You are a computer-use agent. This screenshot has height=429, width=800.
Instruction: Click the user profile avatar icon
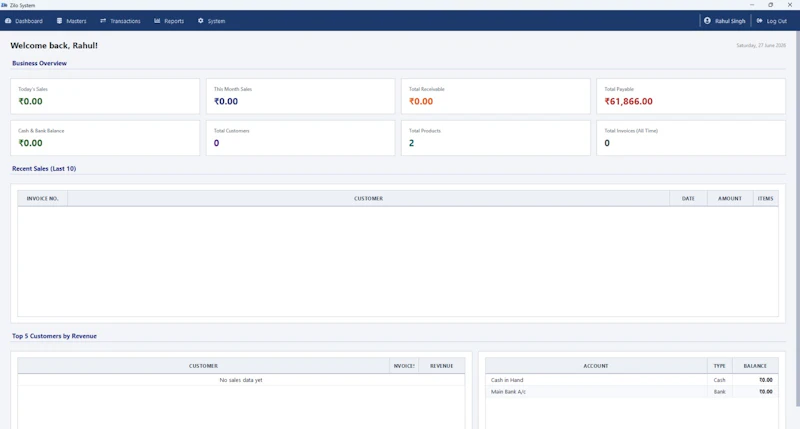pos(707,21)
